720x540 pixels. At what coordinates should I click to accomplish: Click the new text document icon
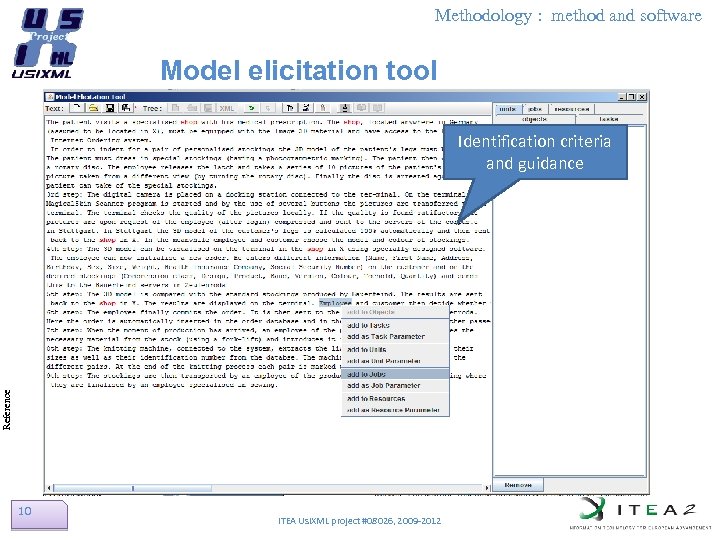tap(77, 108)
